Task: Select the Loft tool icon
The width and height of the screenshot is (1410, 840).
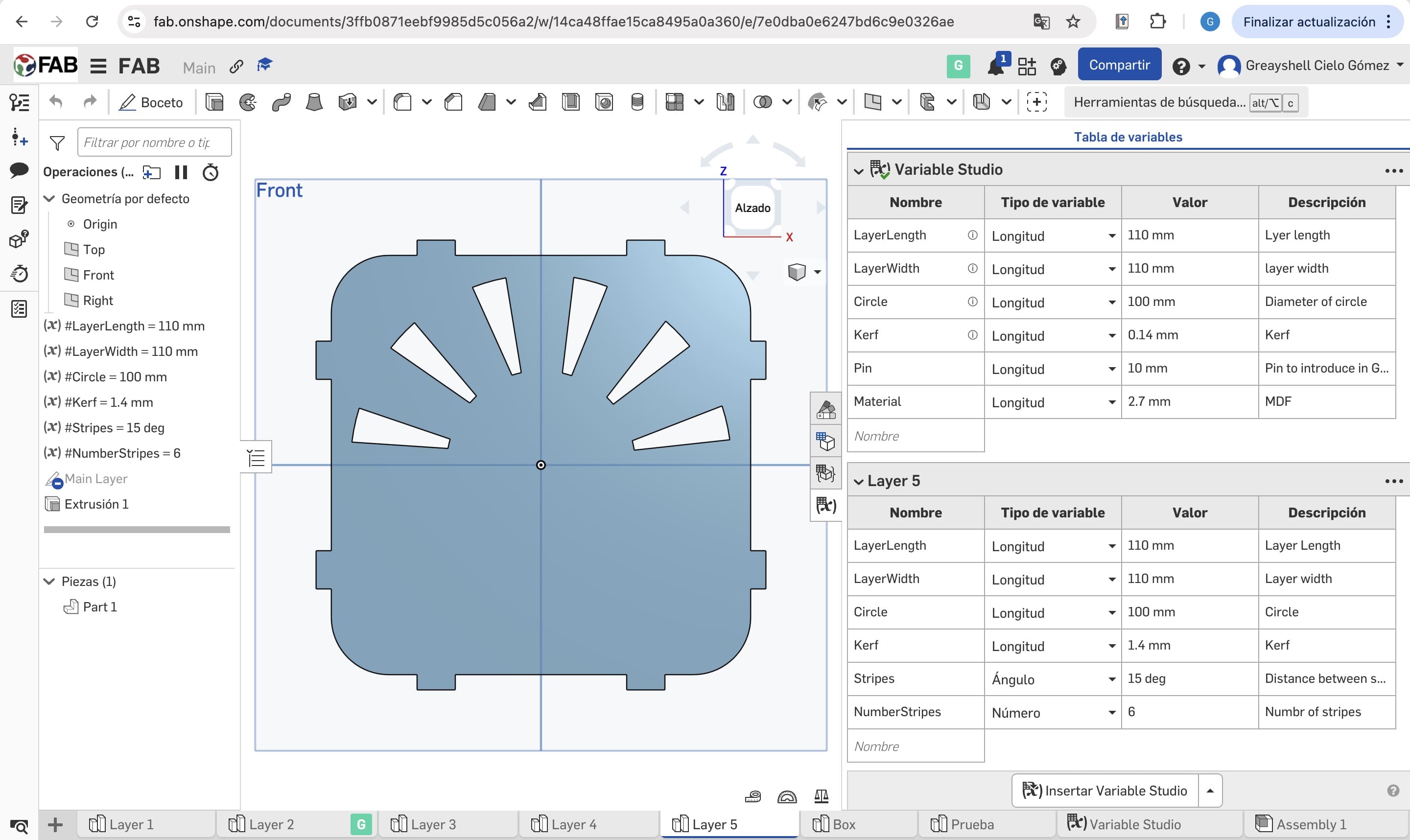Action: click(x=314, y=102)
